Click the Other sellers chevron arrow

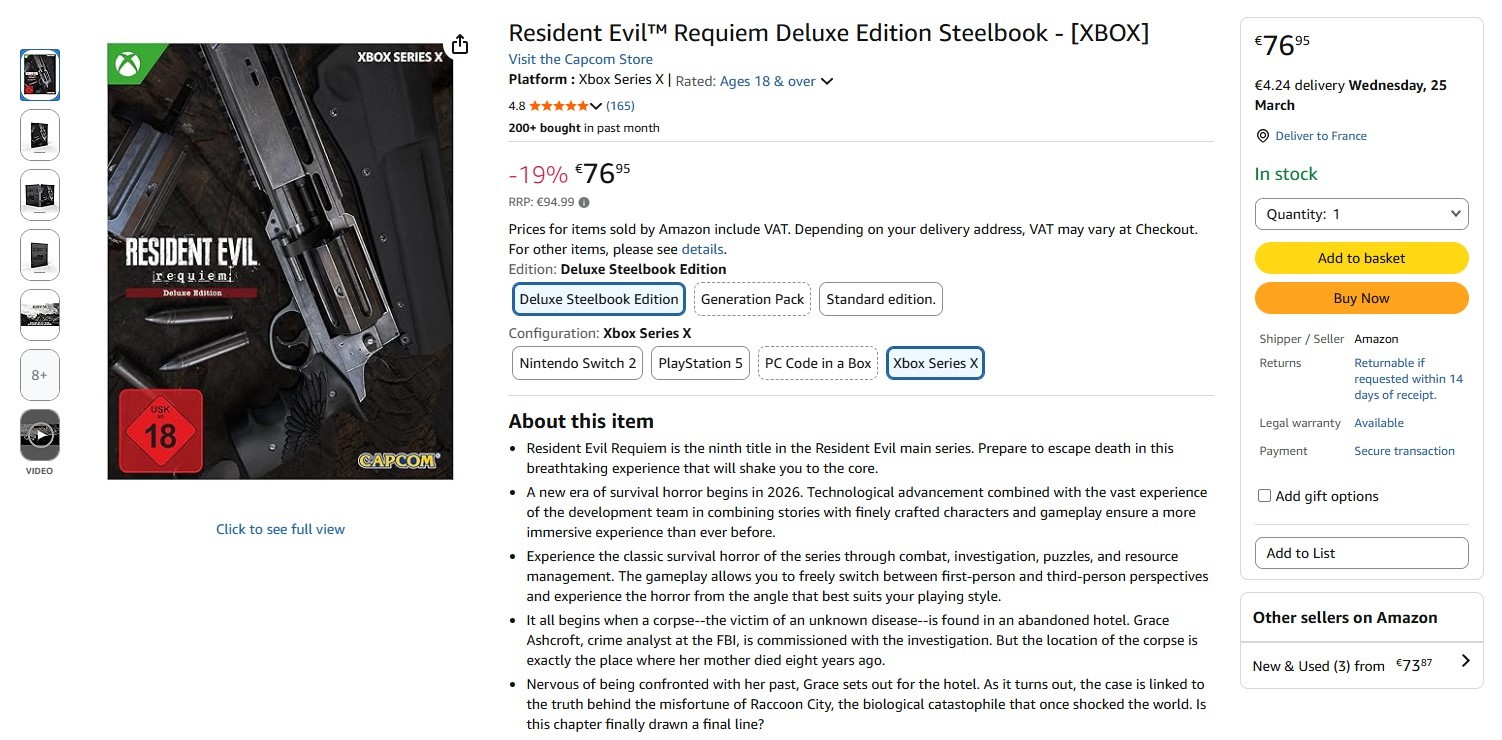click(x=1465, y=661)
